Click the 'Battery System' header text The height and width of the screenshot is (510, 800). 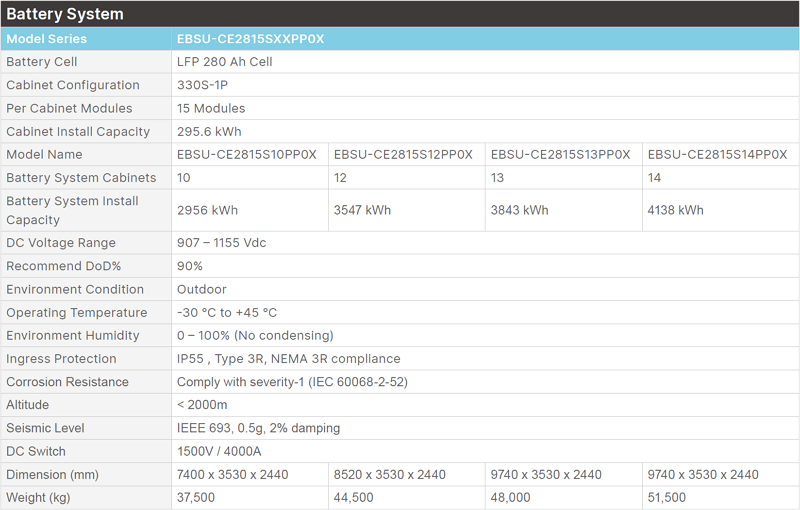pos(65,14)
